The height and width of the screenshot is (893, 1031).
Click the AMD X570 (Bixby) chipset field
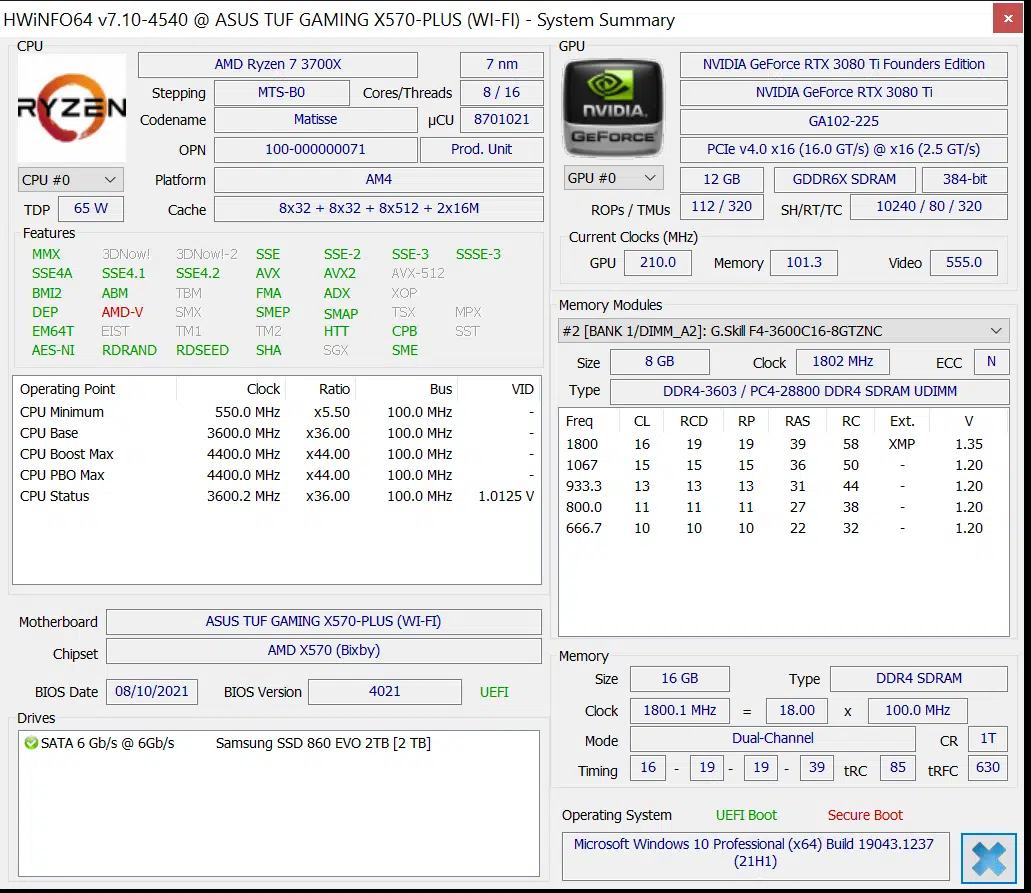[324, 650]
